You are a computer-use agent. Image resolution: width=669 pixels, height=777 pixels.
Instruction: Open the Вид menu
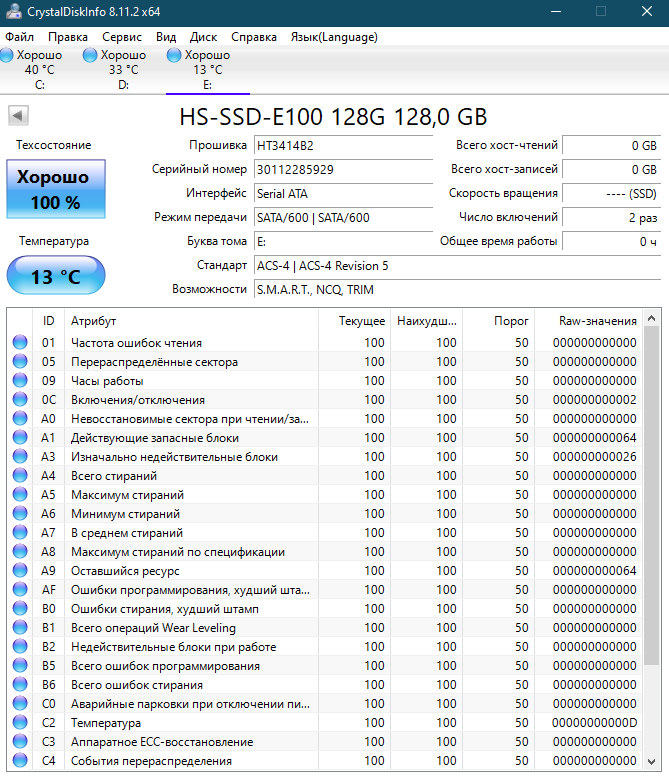pos(166,37)
